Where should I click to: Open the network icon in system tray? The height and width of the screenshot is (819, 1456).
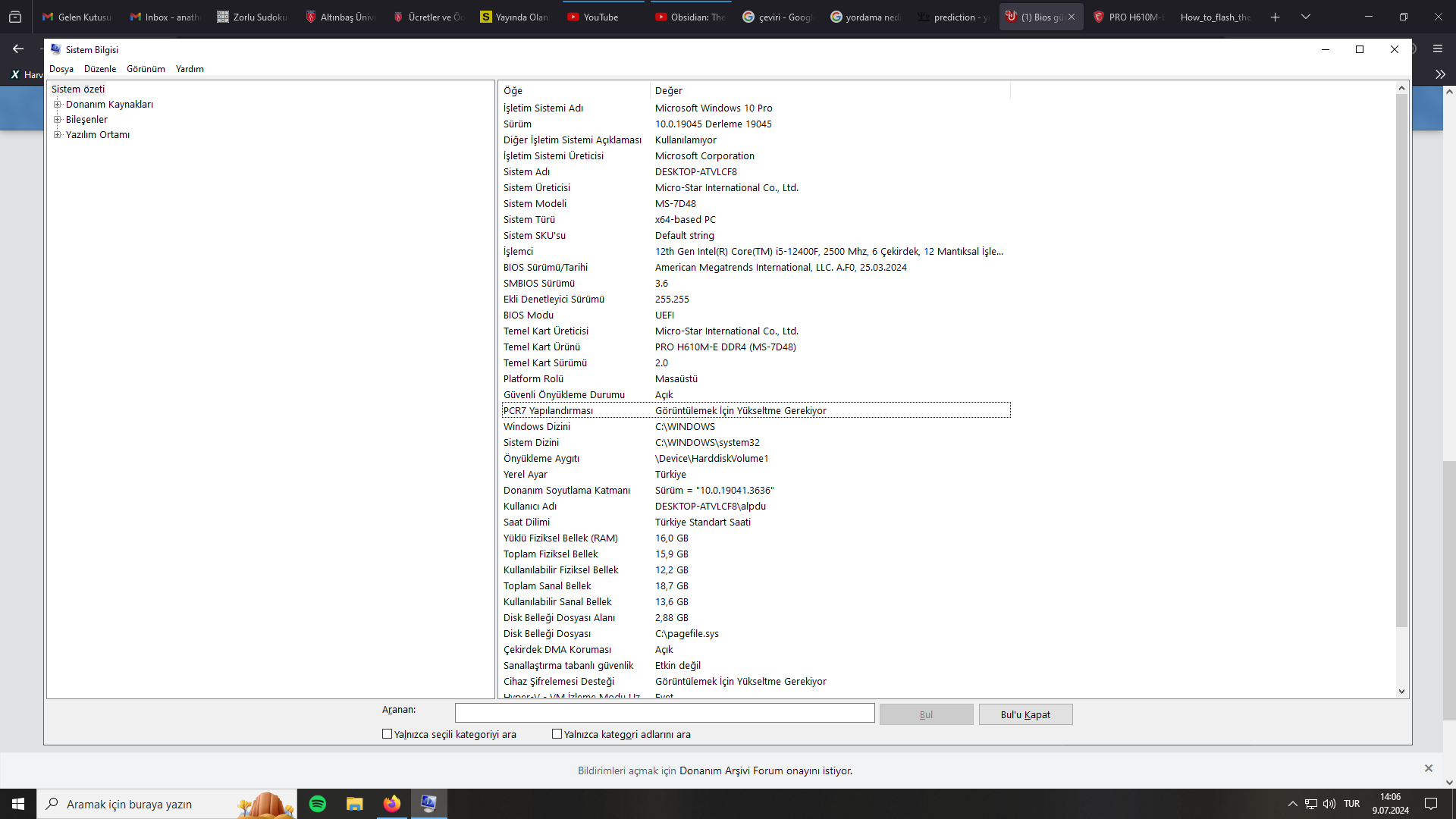[1311, 804]
